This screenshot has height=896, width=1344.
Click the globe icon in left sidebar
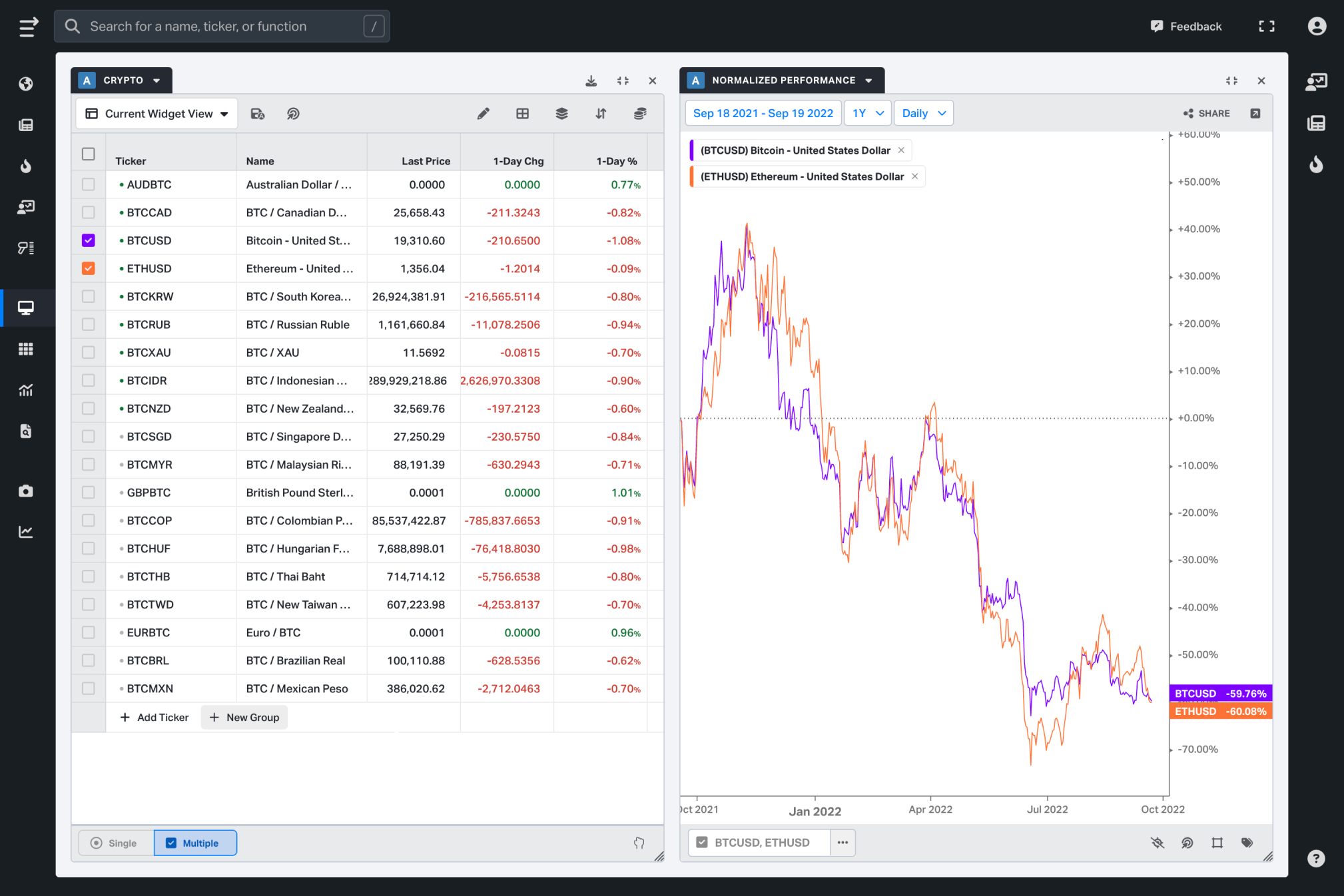click(x=26, y=84)
